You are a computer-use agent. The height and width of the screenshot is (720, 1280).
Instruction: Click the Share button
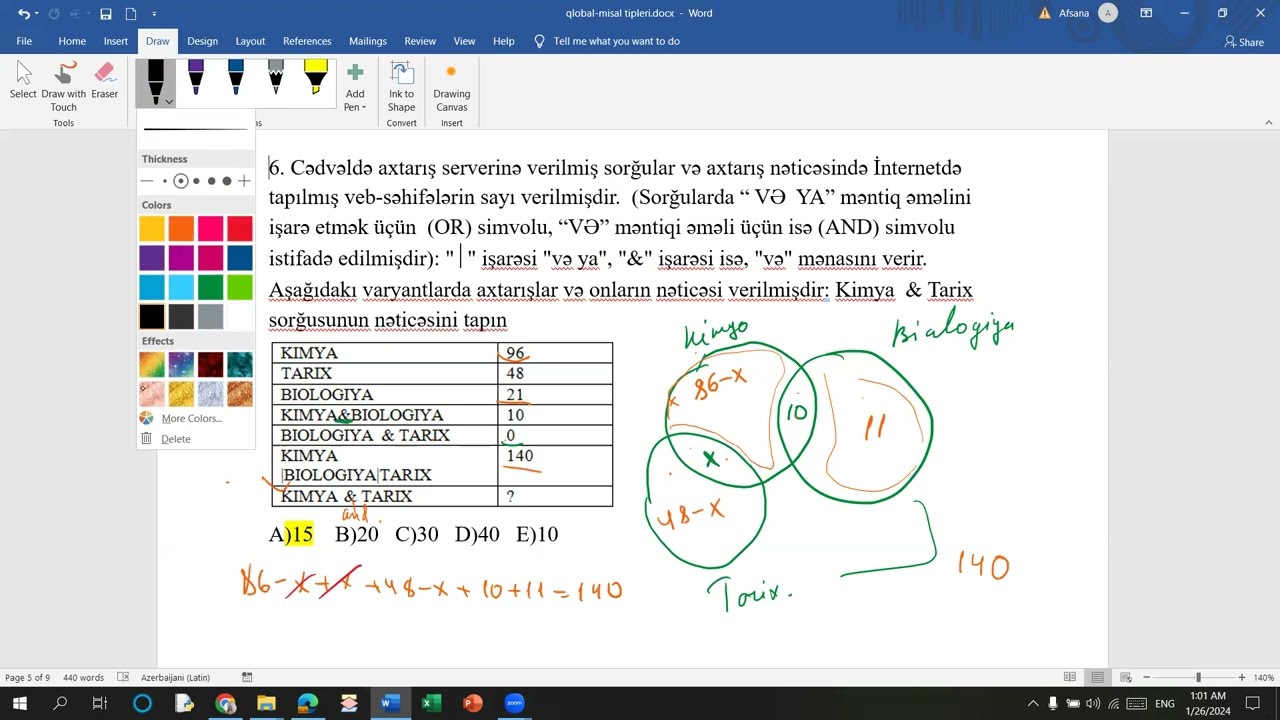click(1244, 42)
